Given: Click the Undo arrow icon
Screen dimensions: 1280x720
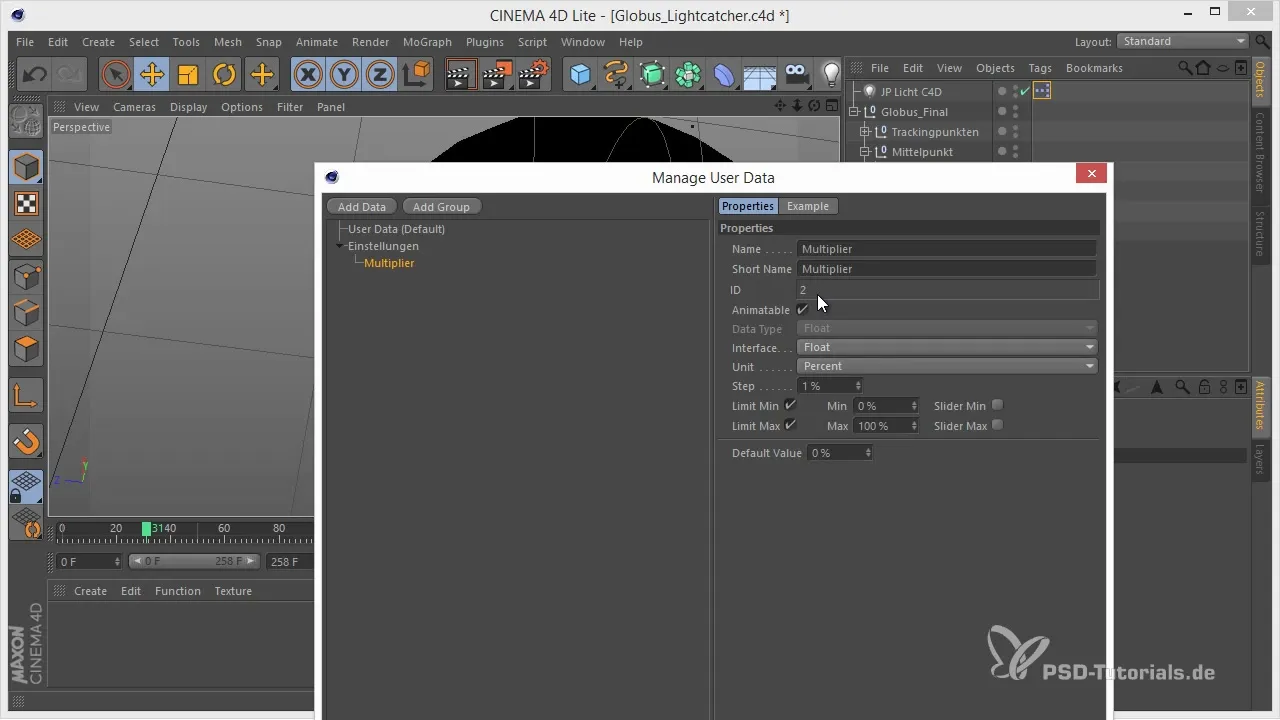Looking at the screenshot, I should pyautogui.click(x=35, y=74).
